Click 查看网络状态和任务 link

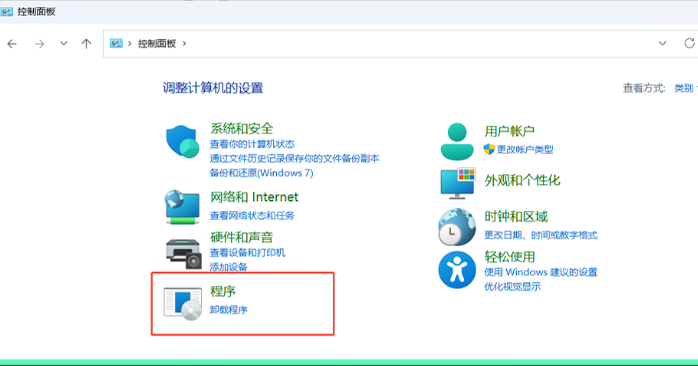click(x=252, y=216)
